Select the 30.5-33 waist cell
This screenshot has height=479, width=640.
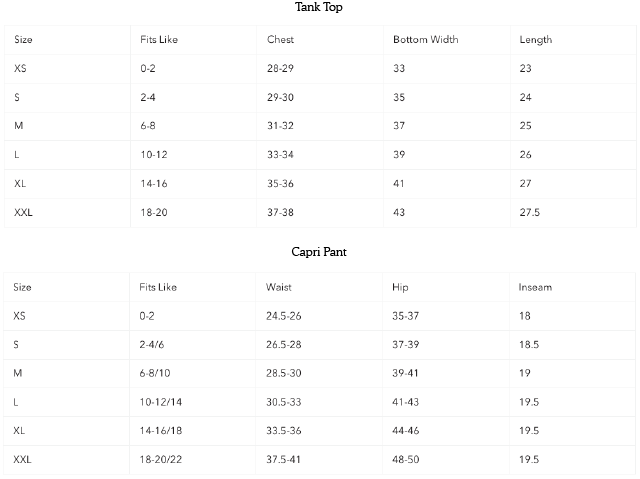point(284,402)
